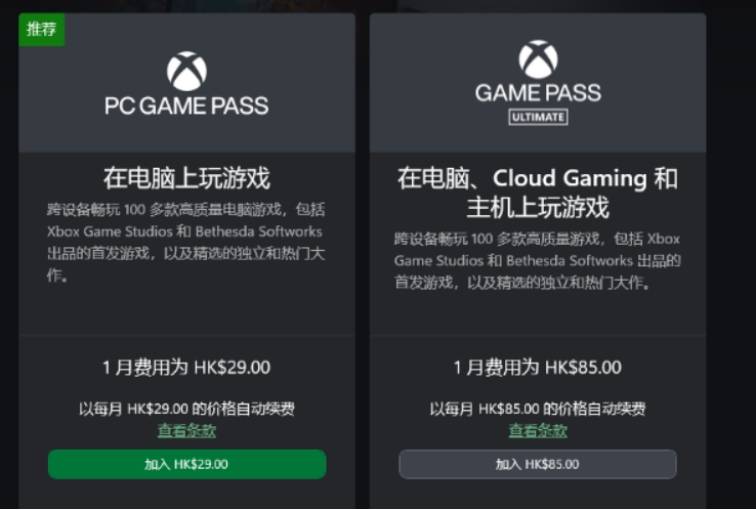Click the Game Pass Ultimate description paragraph
This screenshot has height=510, width=756.
538,261
